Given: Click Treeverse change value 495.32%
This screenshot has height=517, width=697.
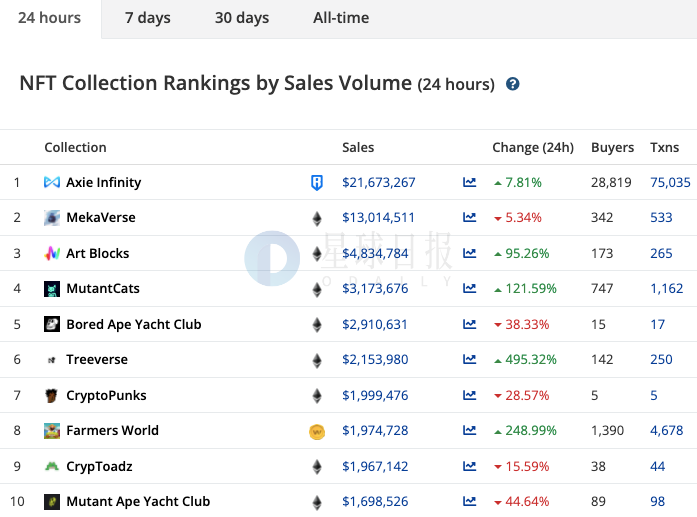Looking at the screenshot, I should point(531,359).
